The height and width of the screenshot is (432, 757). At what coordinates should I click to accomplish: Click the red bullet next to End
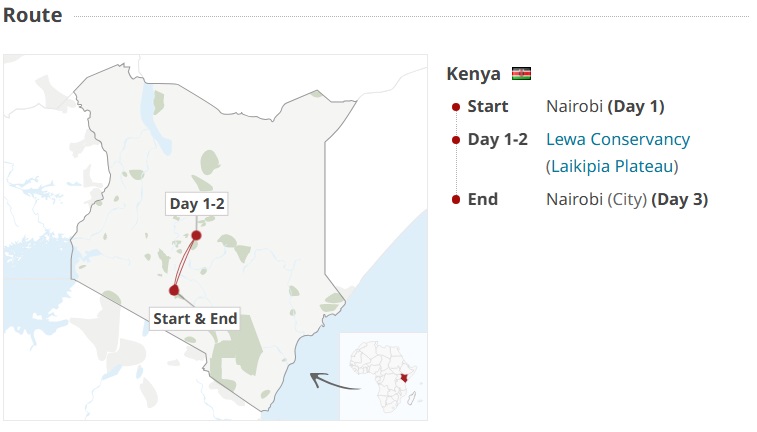click(456, 200)
